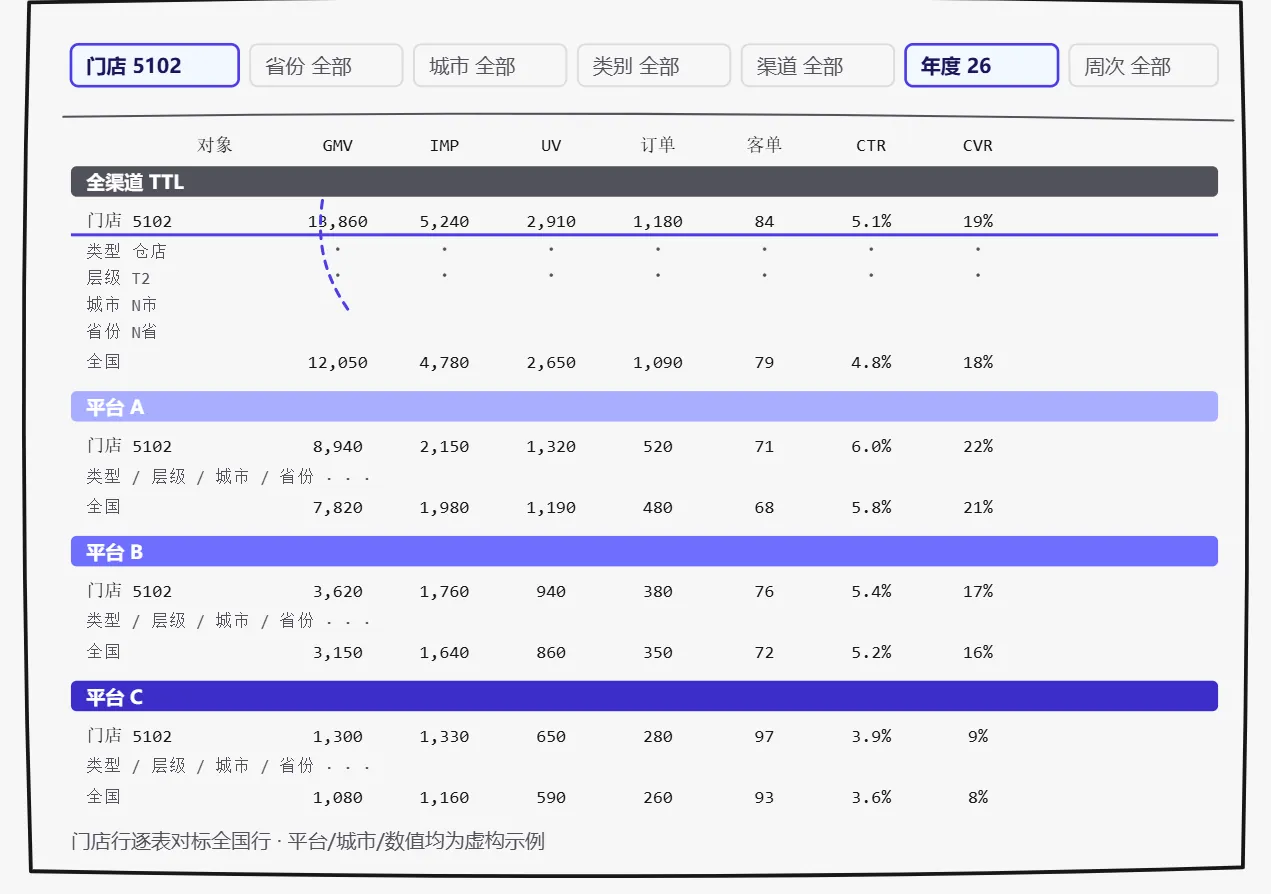Click the 门店 5102 label under 平台 C

point(129,737)
